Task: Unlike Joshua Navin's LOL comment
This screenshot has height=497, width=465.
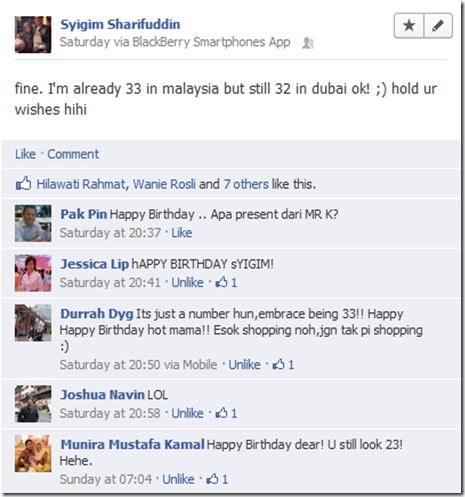Action: 187,413
